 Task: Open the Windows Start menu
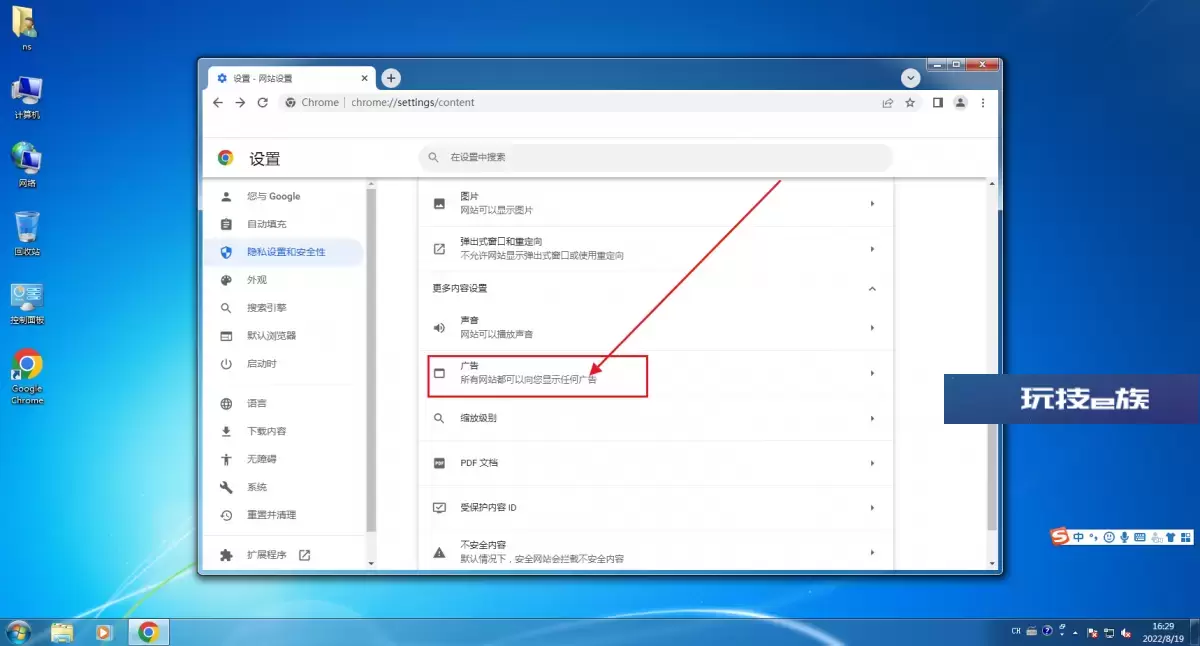[x=18, y=632]
